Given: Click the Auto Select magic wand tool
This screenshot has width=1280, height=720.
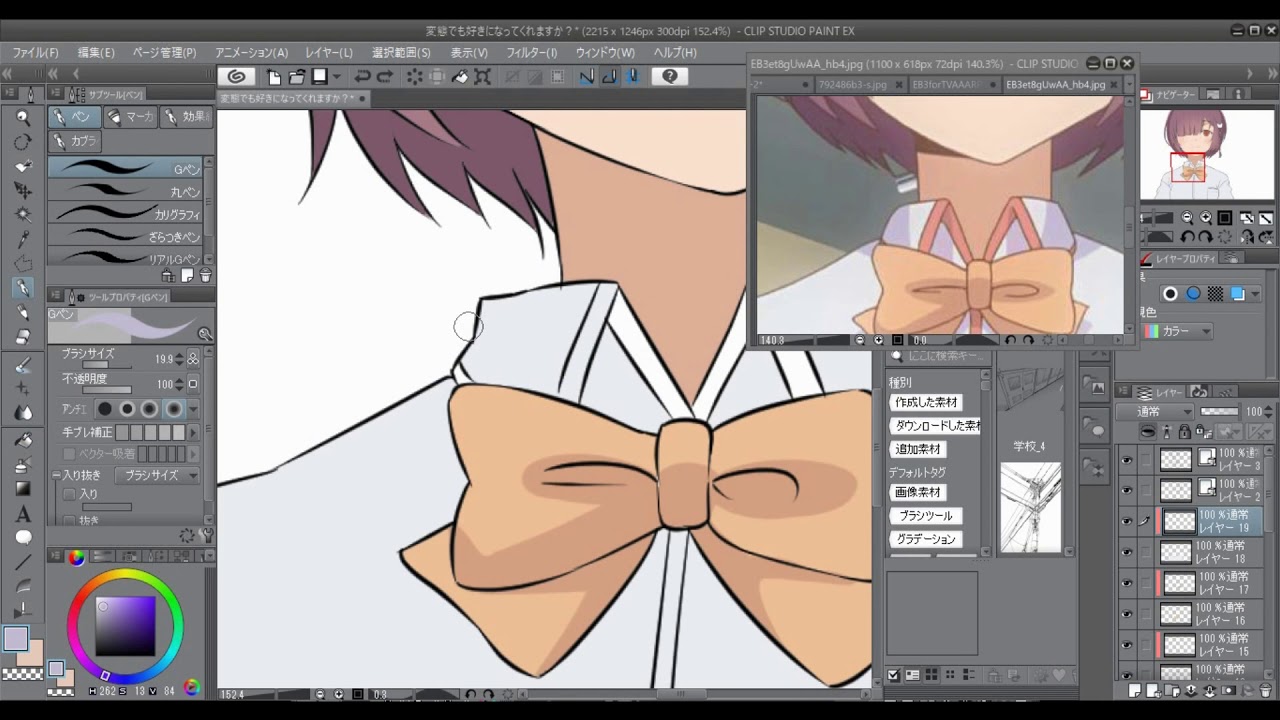Looking at the screenshot, I should [23, 215].
